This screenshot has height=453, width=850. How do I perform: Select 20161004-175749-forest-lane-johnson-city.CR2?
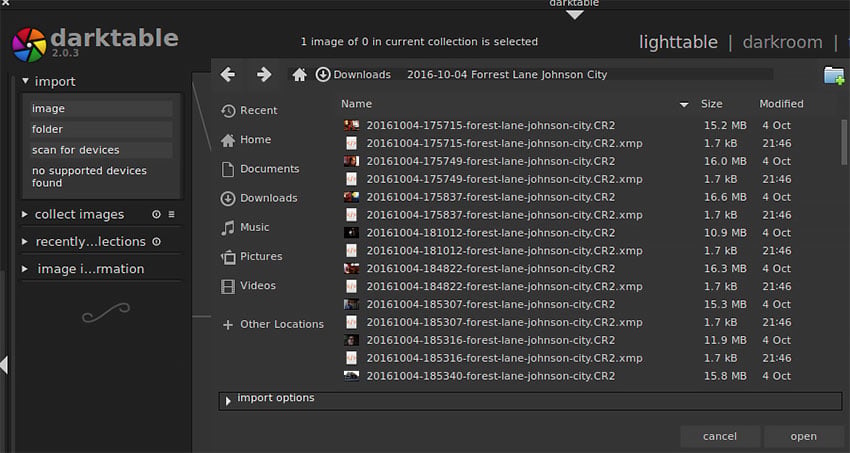[x=491, y=161]
